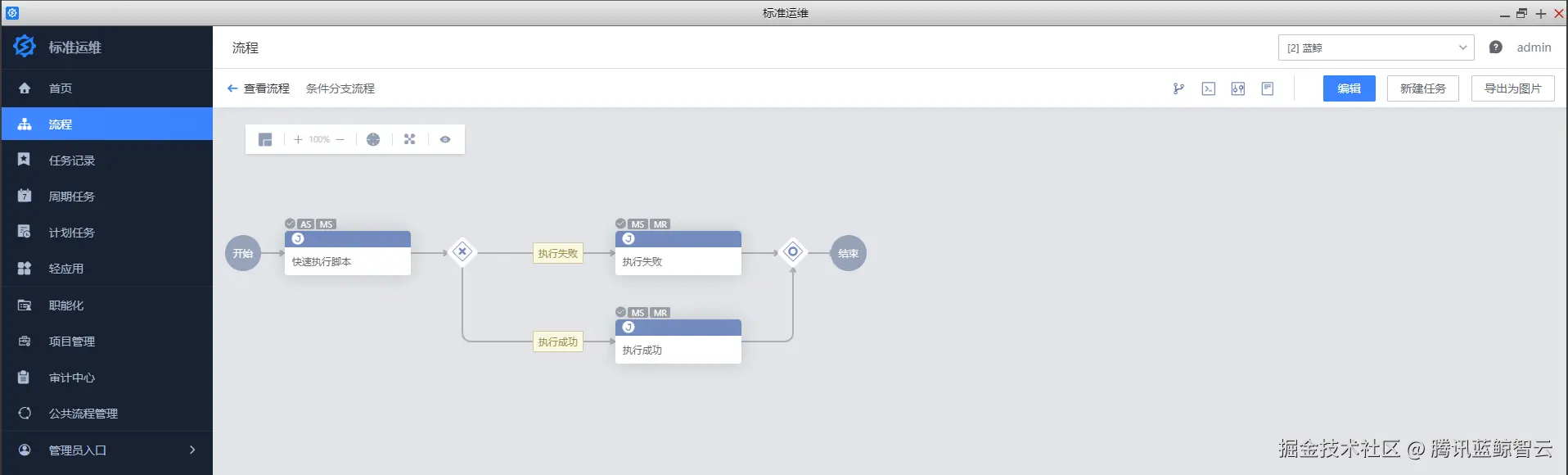
Task: Open the terminal console icon in the toolbar
Action: point(1208,88)
